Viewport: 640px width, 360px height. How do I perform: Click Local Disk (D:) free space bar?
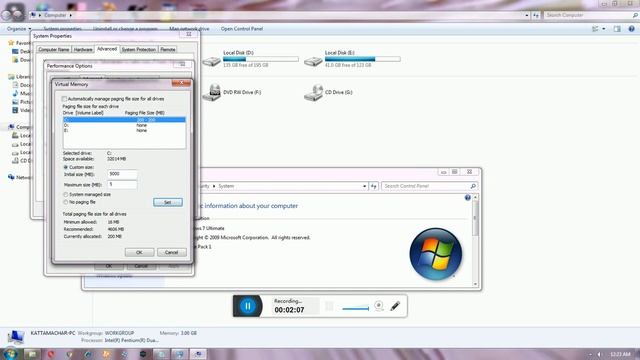261,59
